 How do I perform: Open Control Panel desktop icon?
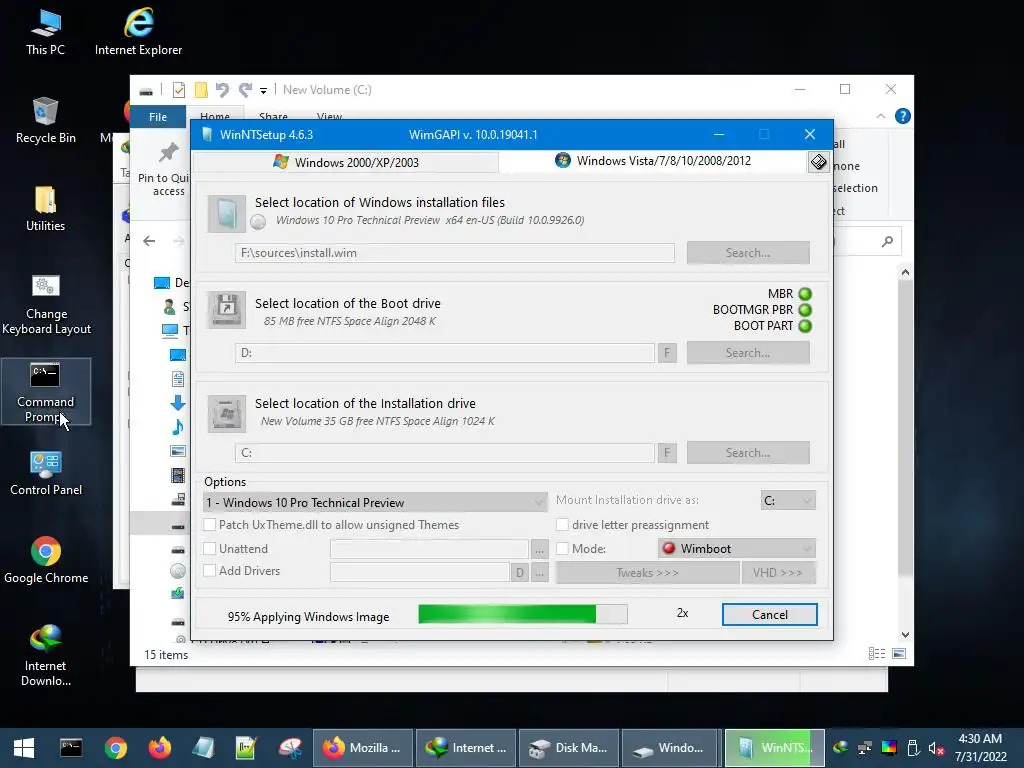[46, 473]
